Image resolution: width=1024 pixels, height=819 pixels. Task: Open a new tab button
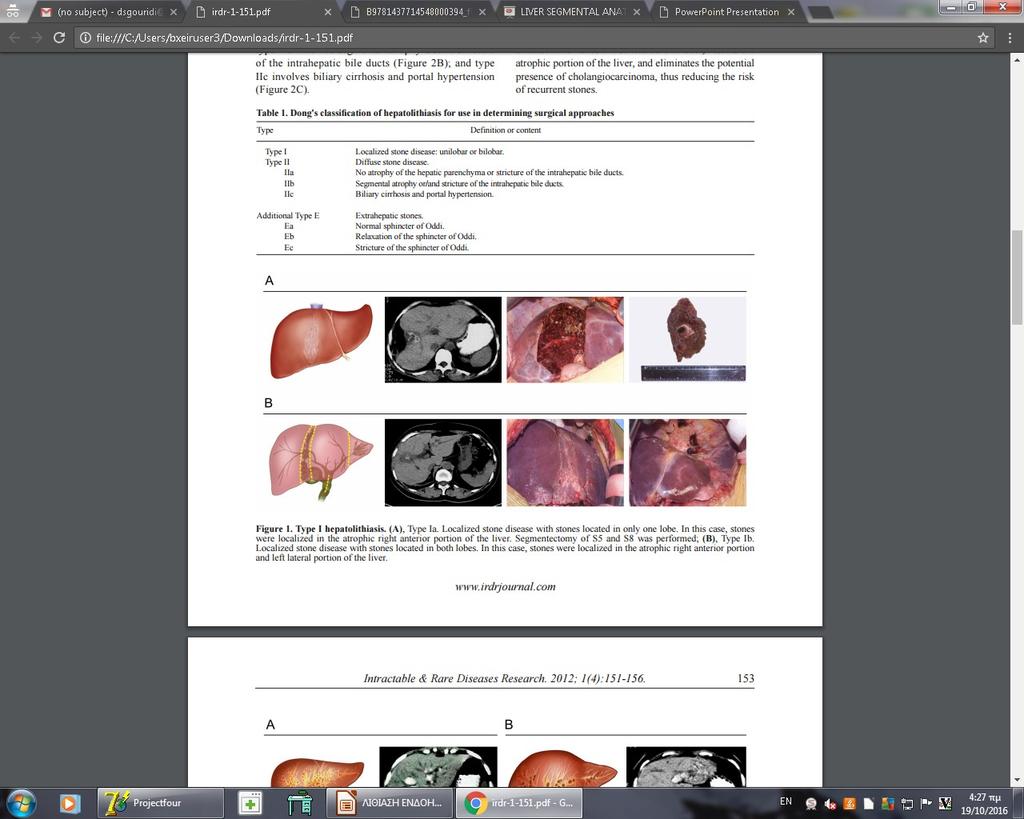[820, 12]
